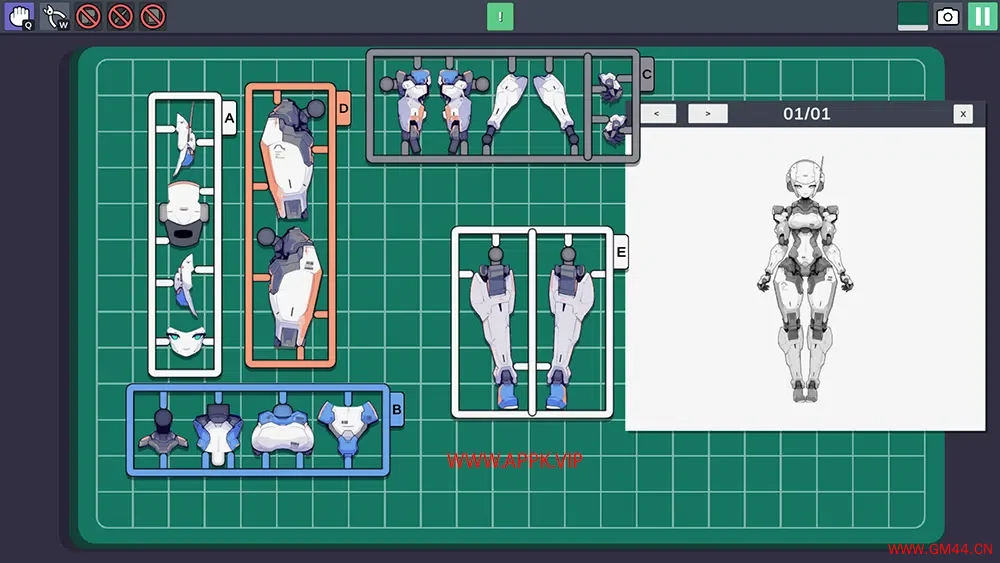
Task: Click runner label E tab
Action: pyautogui.click(x=620, y=254)
